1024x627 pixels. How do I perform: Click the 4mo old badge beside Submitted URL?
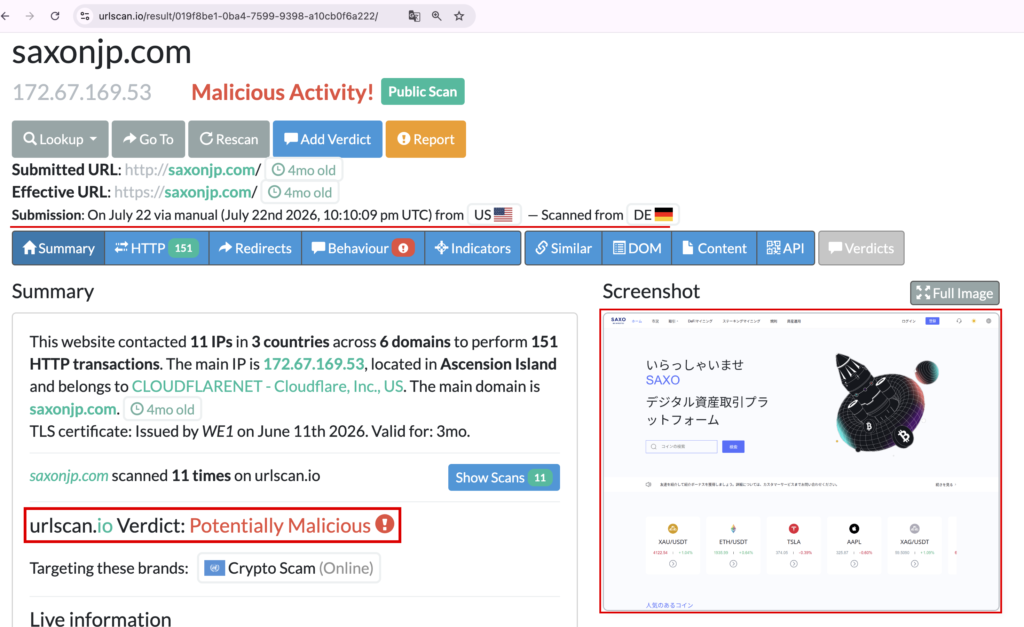304,170
